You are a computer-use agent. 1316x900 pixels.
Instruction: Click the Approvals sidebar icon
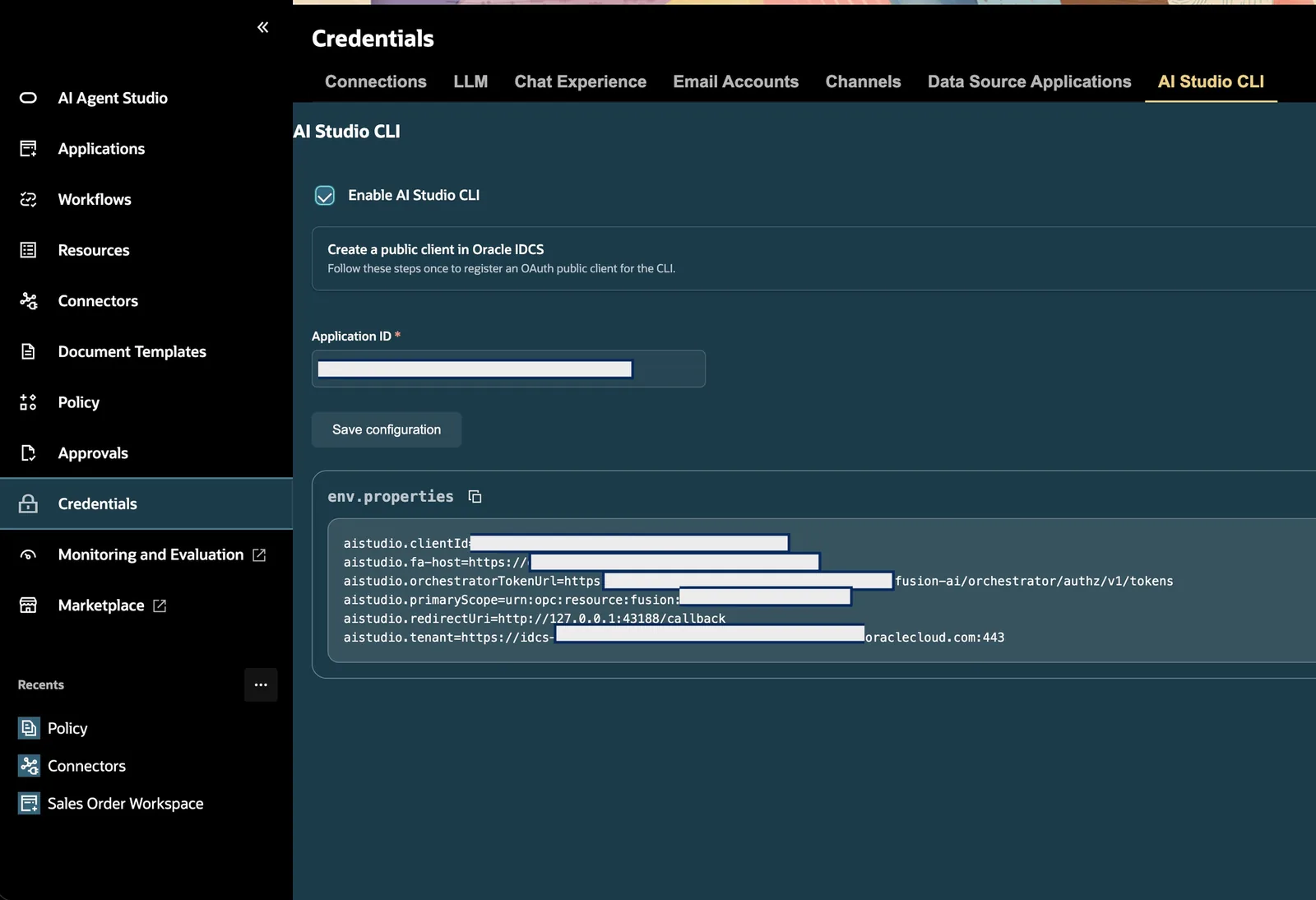[28, 453]
